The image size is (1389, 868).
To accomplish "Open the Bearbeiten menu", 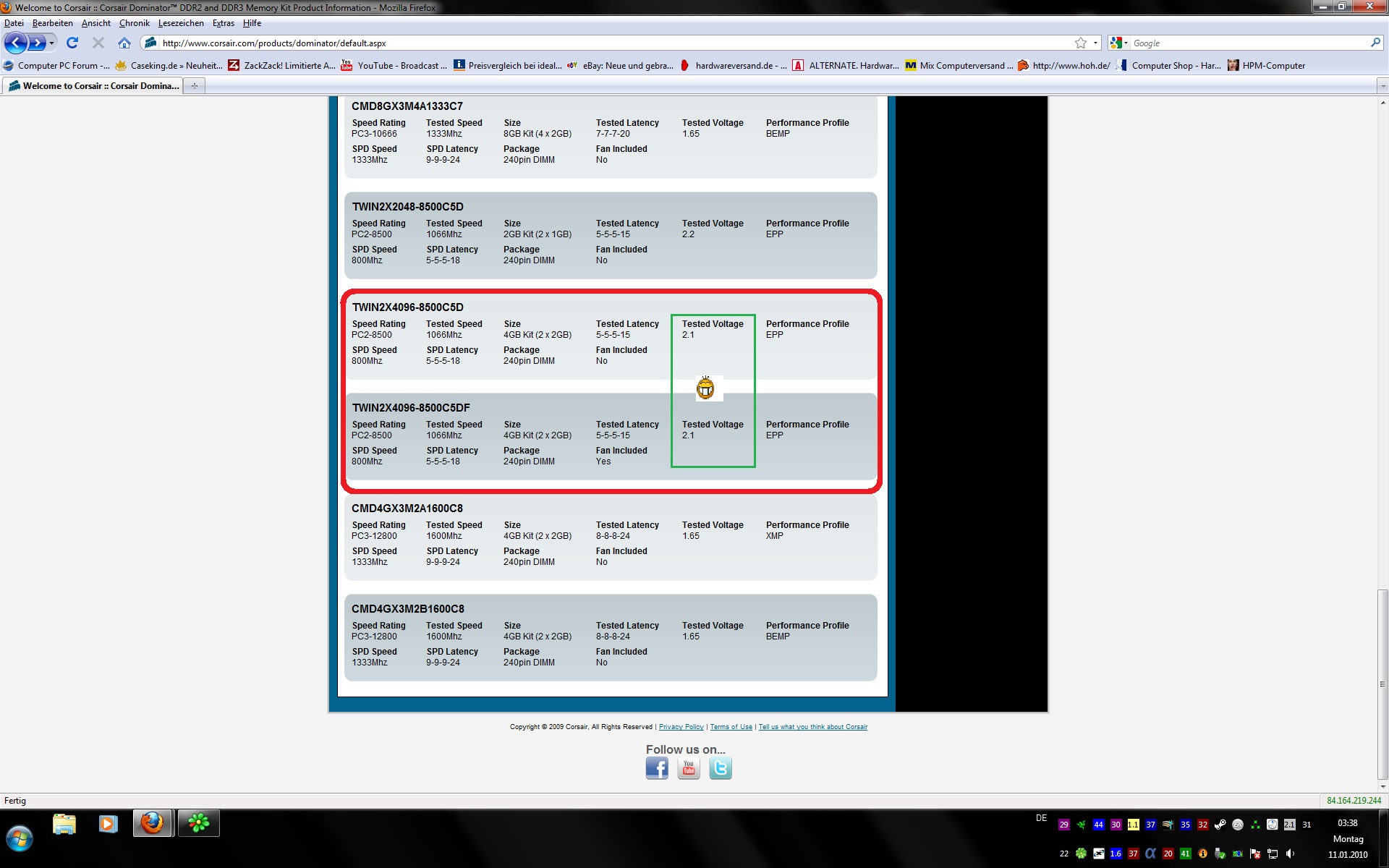I will (52, 23).
